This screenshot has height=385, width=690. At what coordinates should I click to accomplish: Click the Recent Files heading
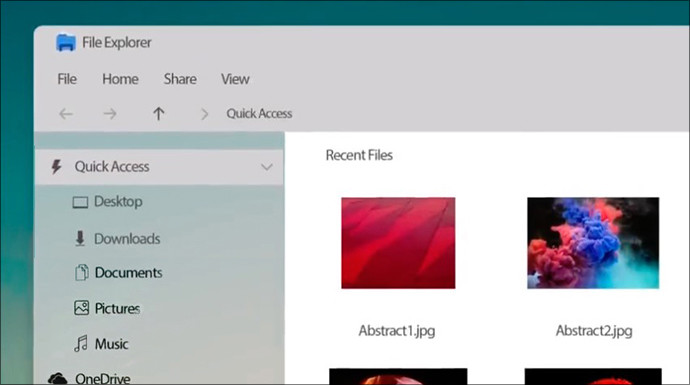click(x=359, y=155)
